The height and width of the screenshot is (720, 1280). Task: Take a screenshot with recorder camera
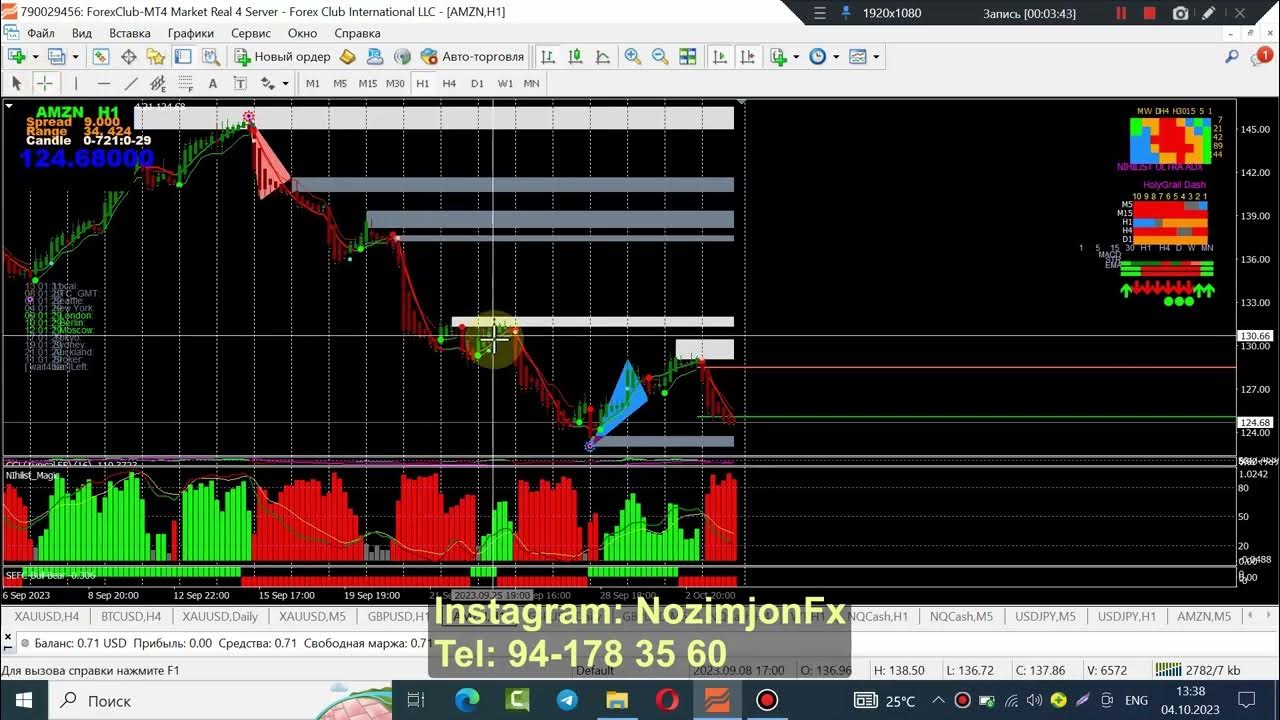(x=1181, y=13)
